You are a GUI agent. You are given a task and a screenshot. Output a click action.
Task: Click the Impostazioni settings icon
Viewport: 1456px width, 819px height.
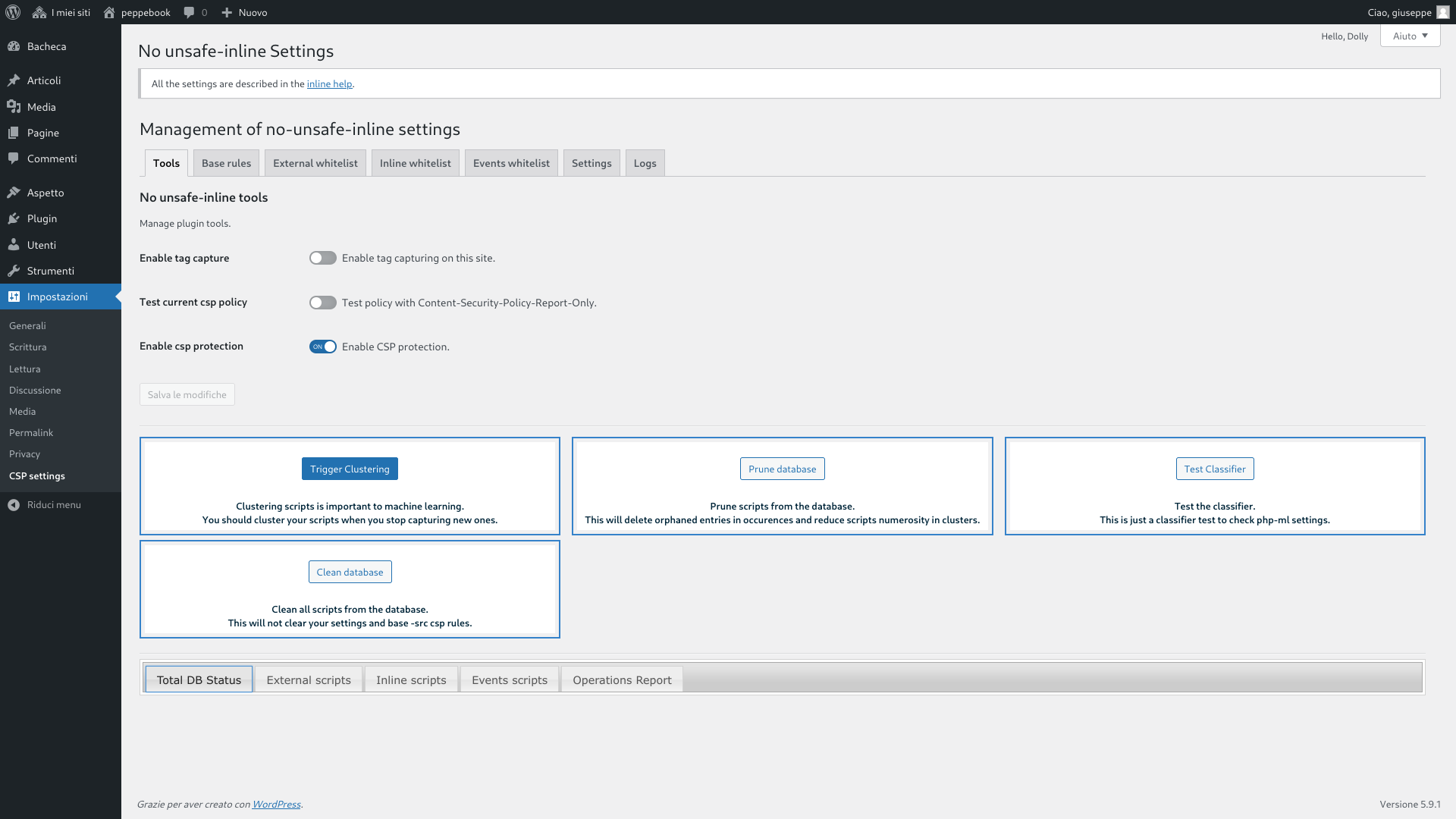[x=15, y=296]
